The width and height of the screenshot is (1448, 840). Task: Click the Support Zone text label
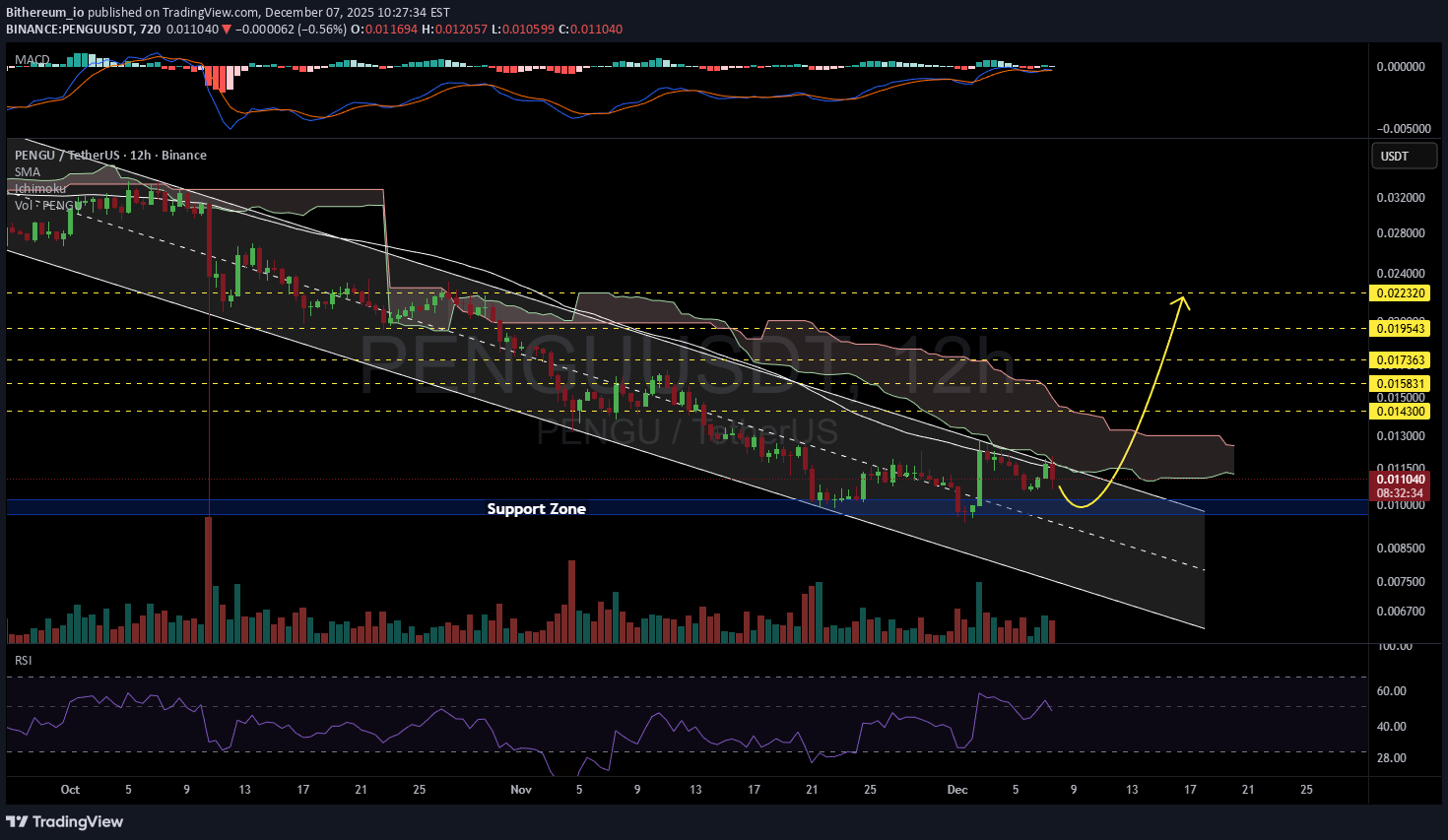(536, 508)
